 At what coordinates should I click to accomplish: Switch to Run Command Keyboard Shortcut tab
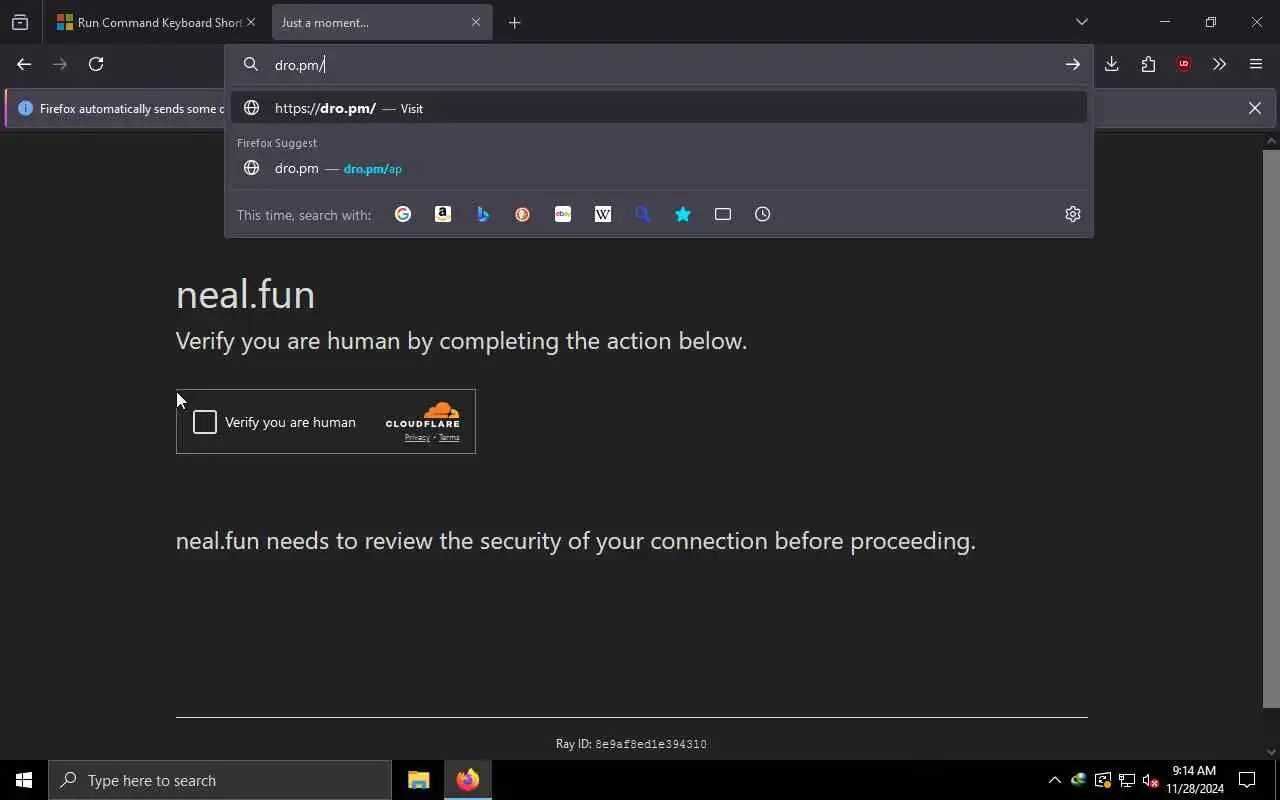click(150, 22)
